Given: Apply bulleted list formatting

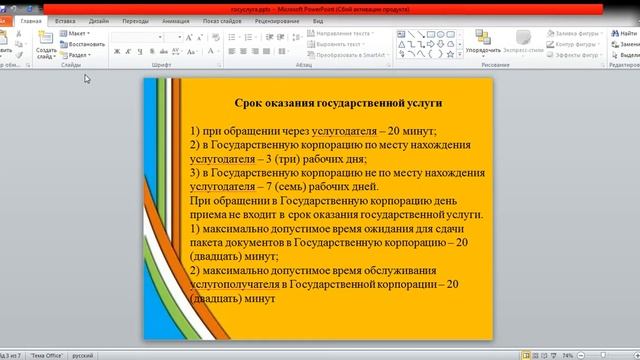Looking at the screenshot, I should [x=233, y=38].
